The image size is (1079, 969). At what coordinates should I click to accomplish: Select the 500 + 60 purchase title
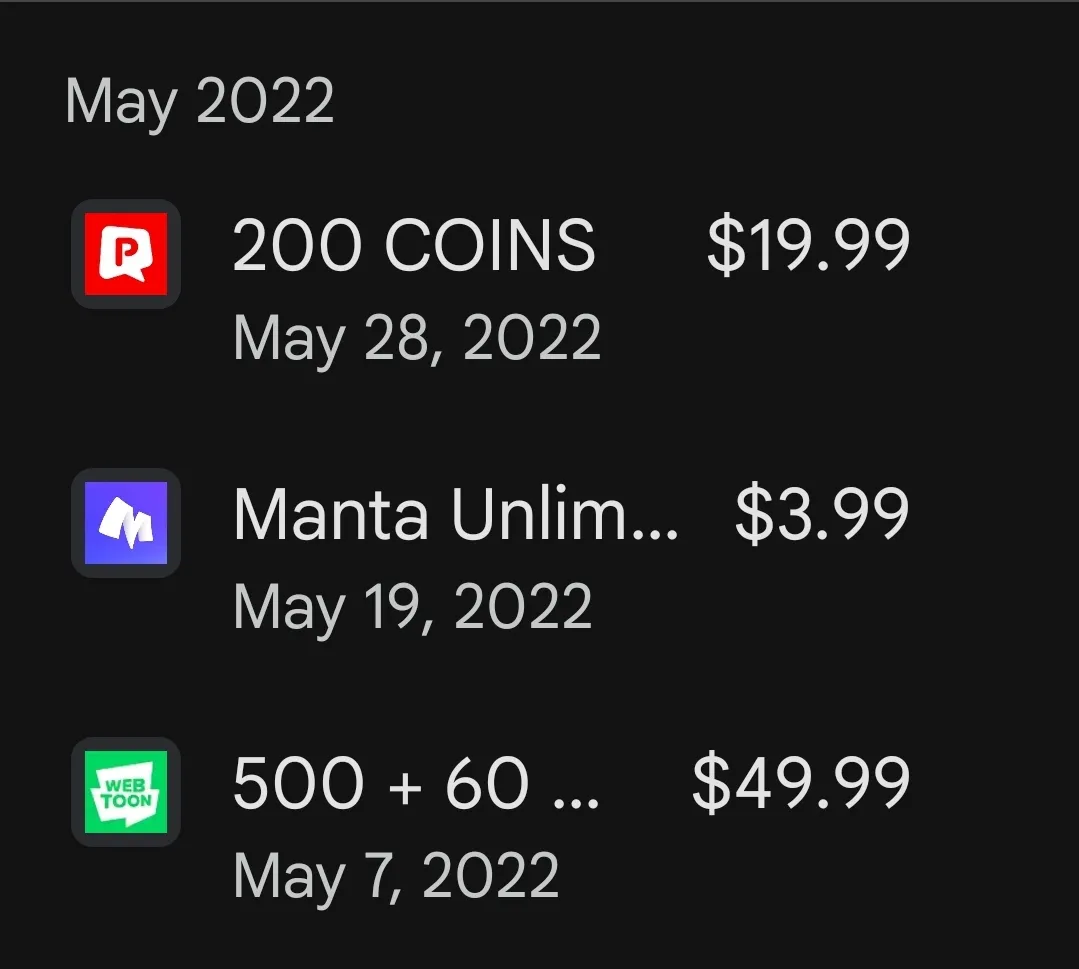415,784
